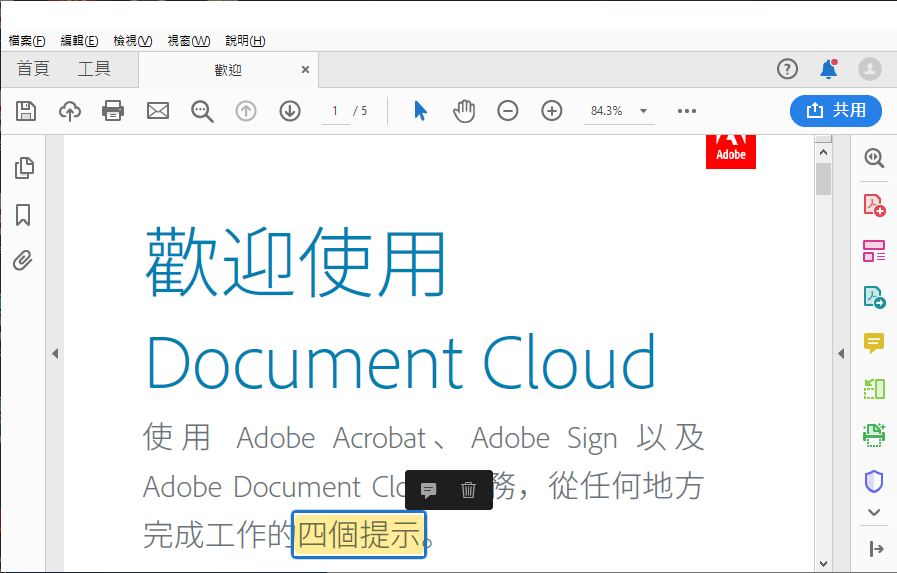Image resolution: width=897 pixels, height=573 pixels.
Task: Open the user account avatar
Action: click(x=870, y=69)
